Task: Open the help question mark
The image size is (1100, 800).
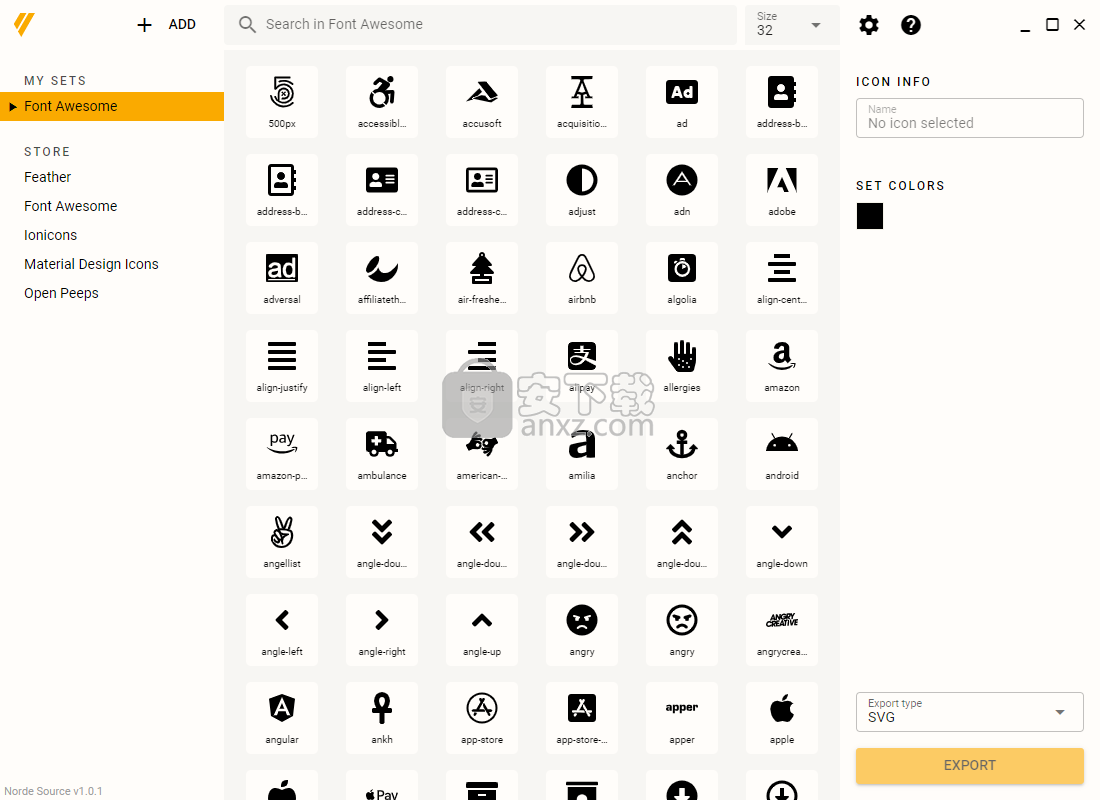Action: point(911,25)
